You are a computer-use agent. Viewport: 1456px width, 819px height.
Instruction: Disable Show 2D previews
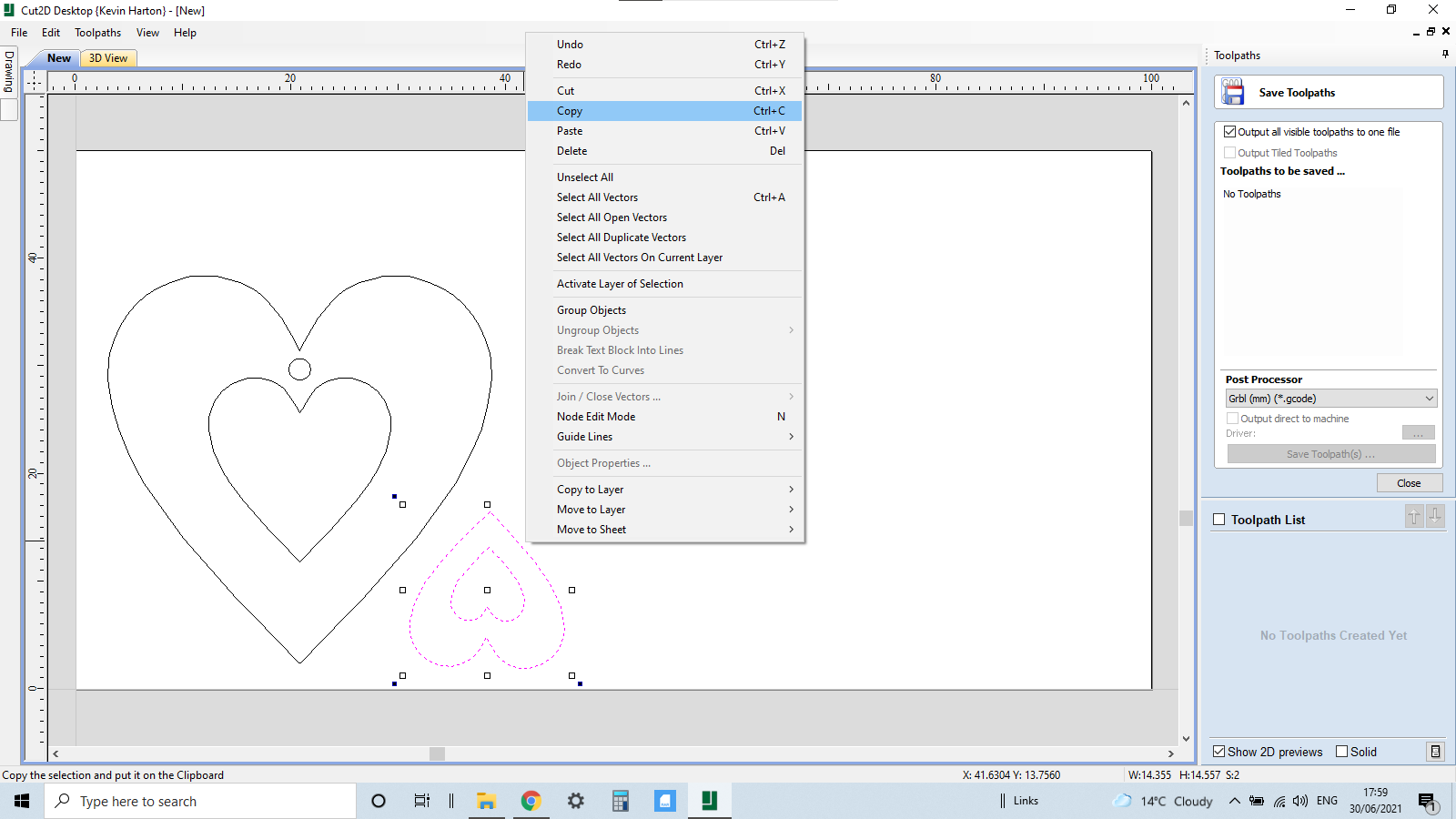click(1220, 751)
